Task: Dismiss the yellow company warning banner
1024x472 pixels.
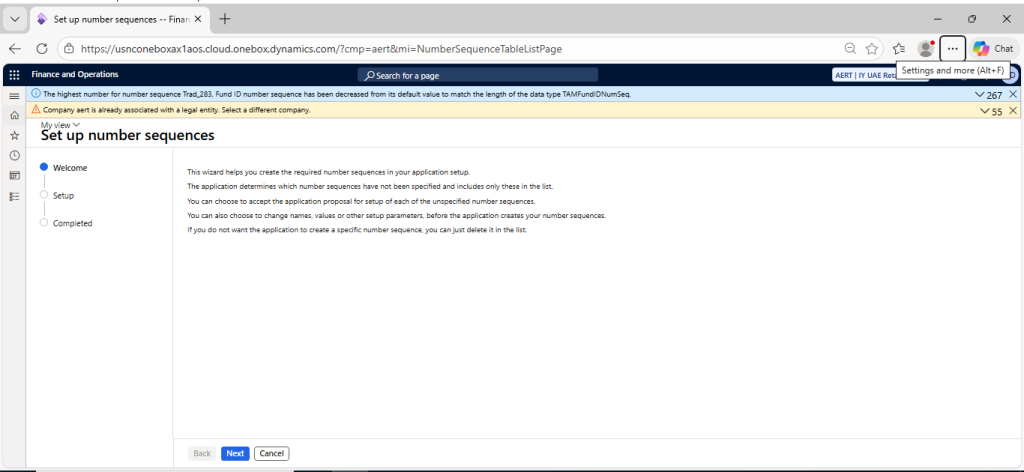Action: pos(1013,111)
